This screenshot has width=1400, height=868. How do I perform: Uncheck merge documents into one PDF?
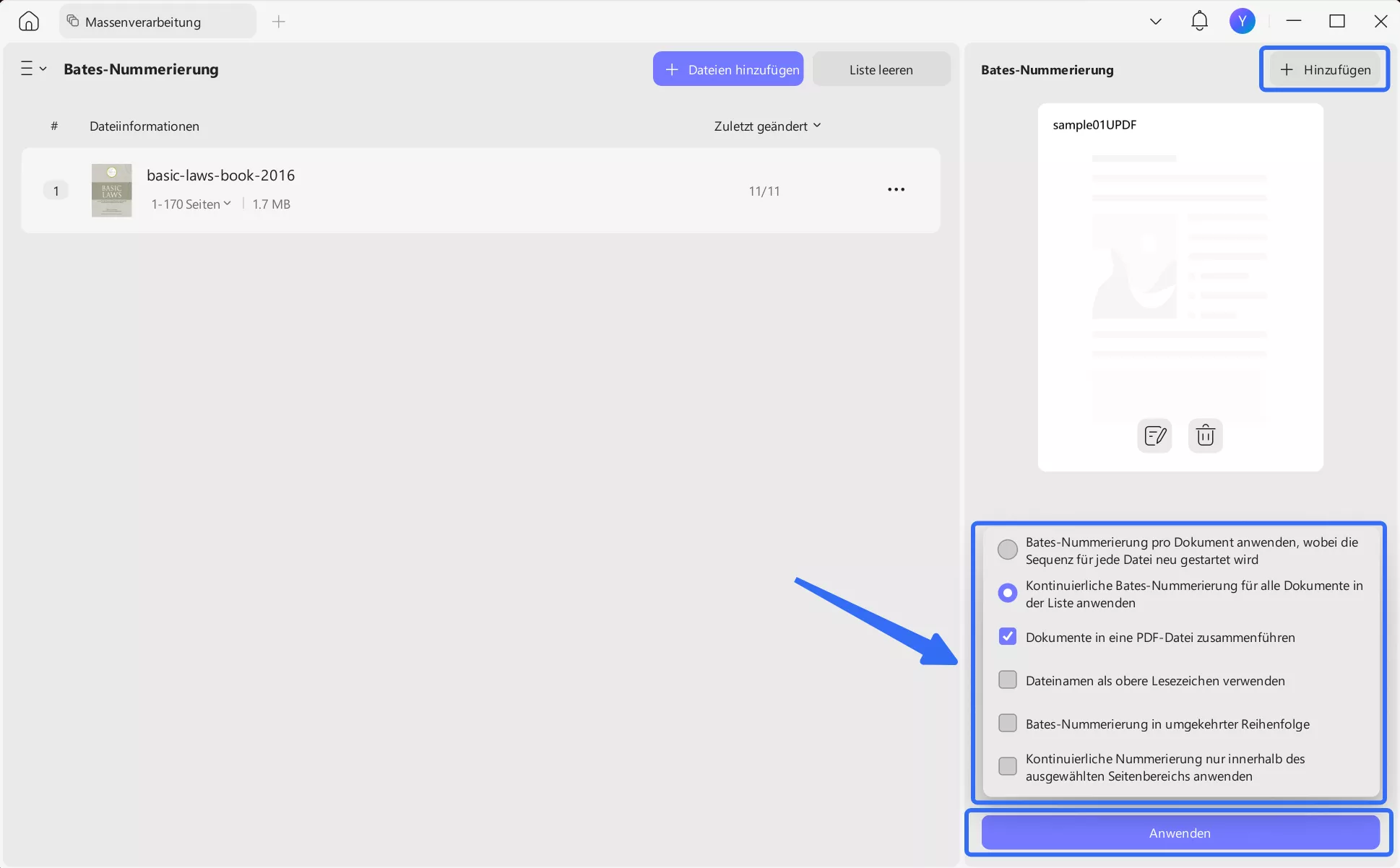[1007, 637]
